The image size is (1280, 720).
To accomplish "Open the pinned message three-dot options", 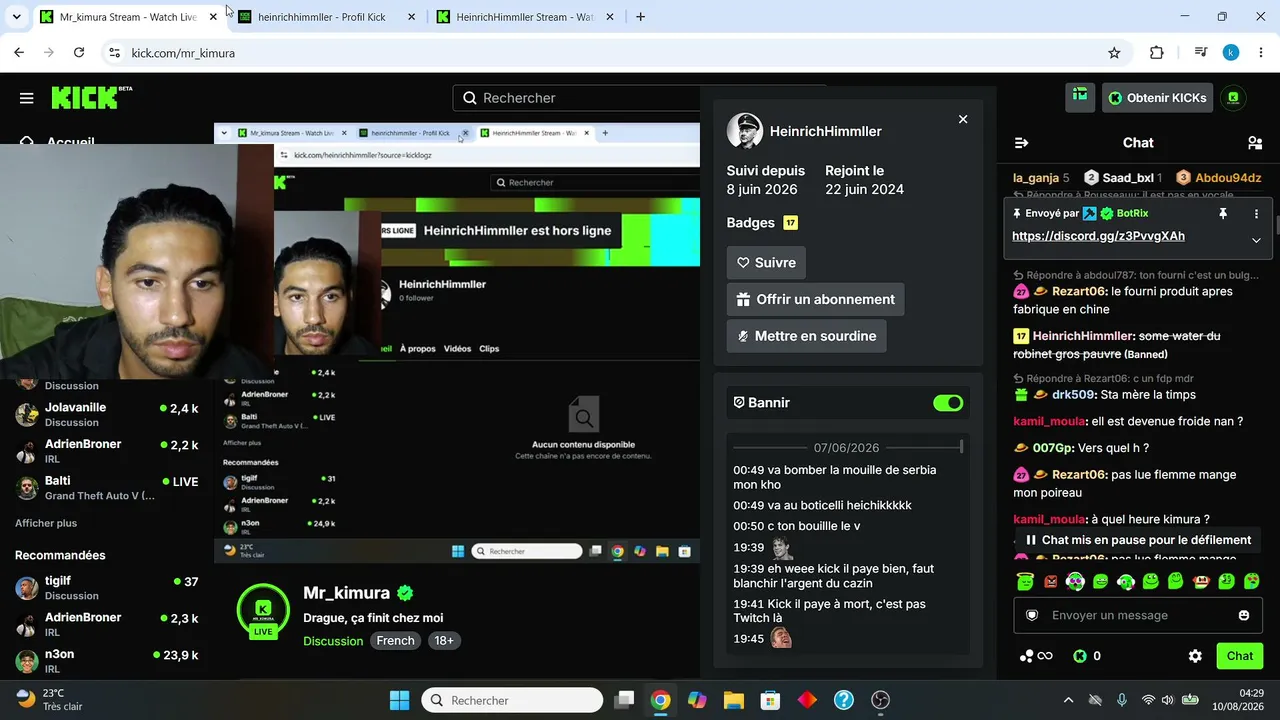I will coord(1256,214).
